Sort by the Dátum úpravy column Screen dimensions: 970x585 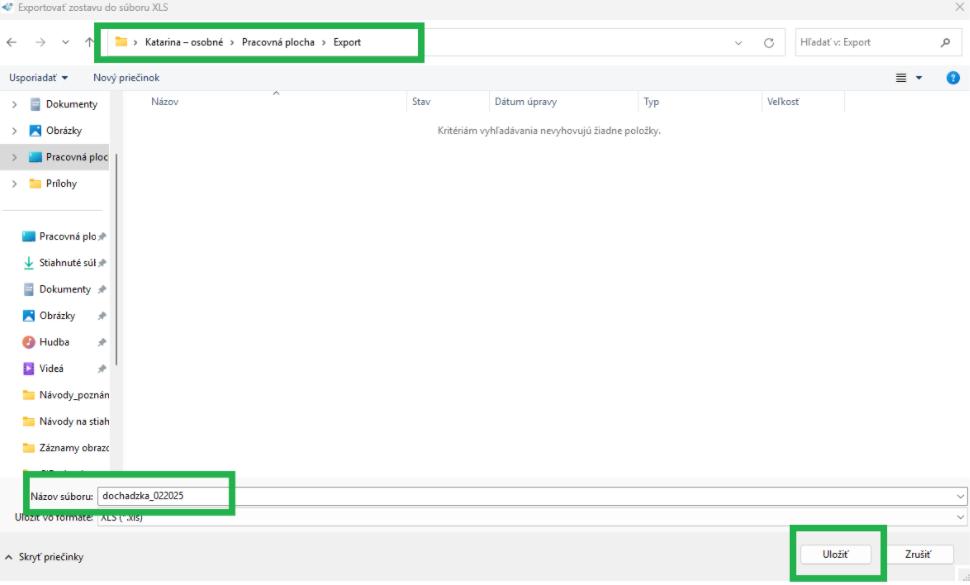[x=525, y=102]
